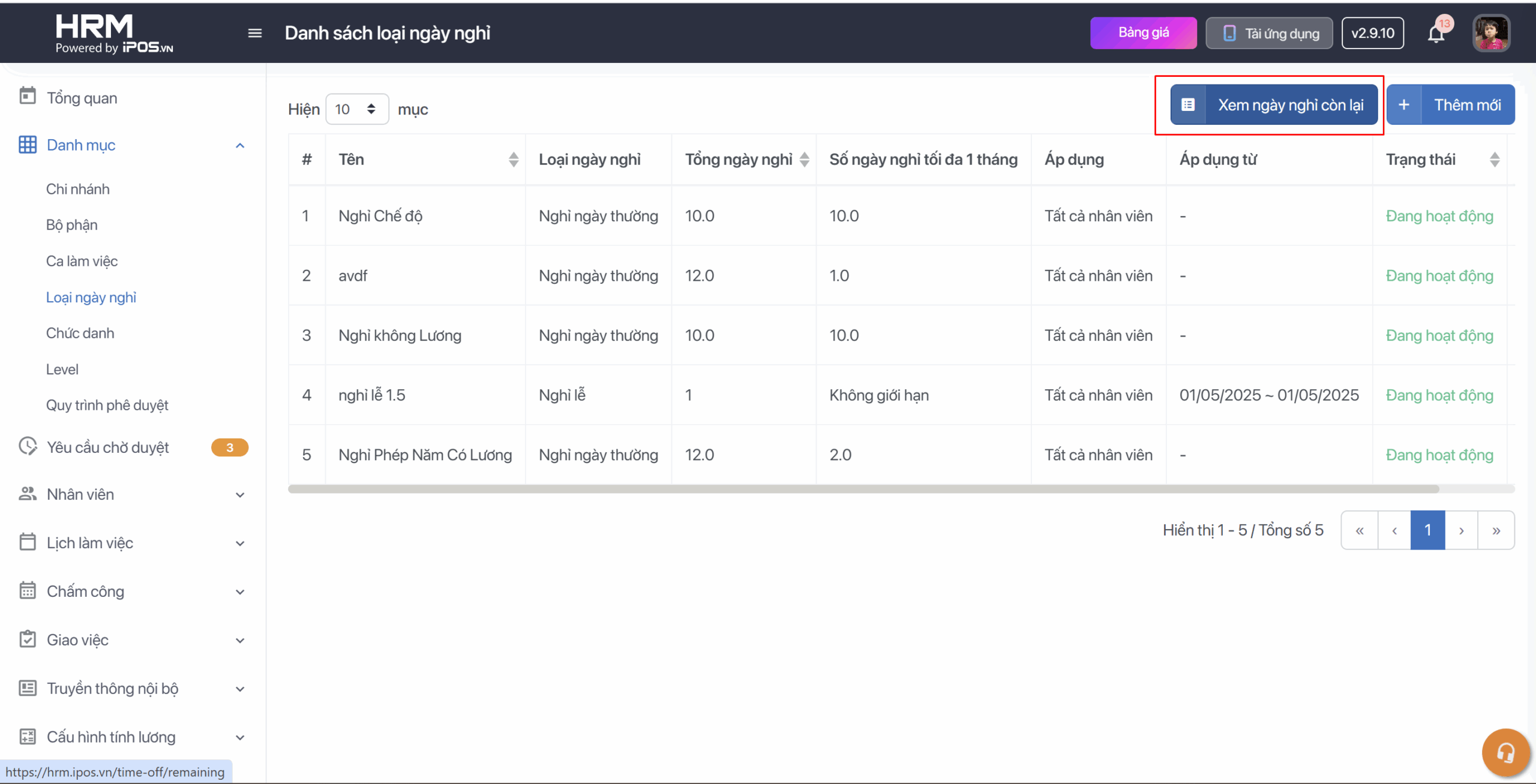Select Quy trình phê duyệt menu item

[107, 405]
